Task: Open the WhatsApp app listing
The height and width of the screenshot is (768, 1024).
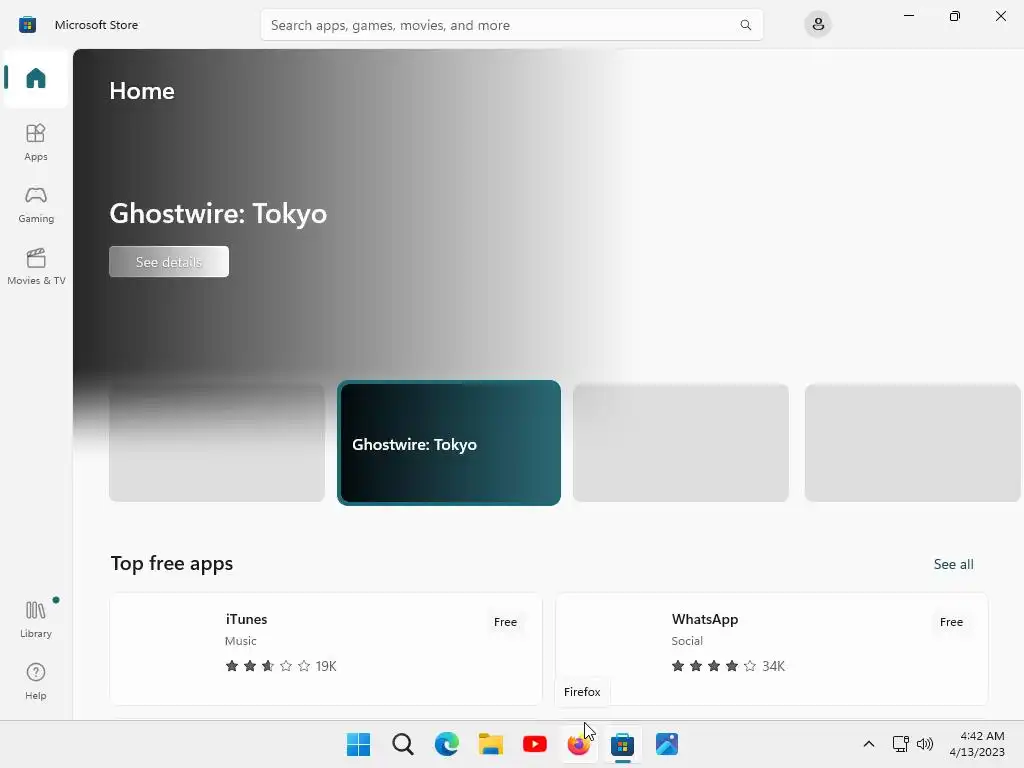Action: click(771, 649)
